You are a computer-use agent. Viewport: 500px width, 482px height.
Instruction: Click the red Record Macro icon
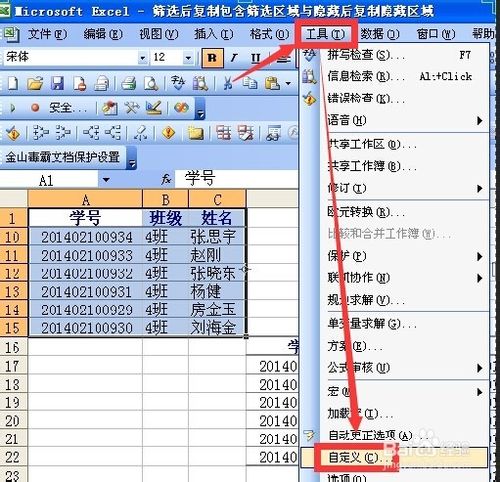[x=35, y=108]
